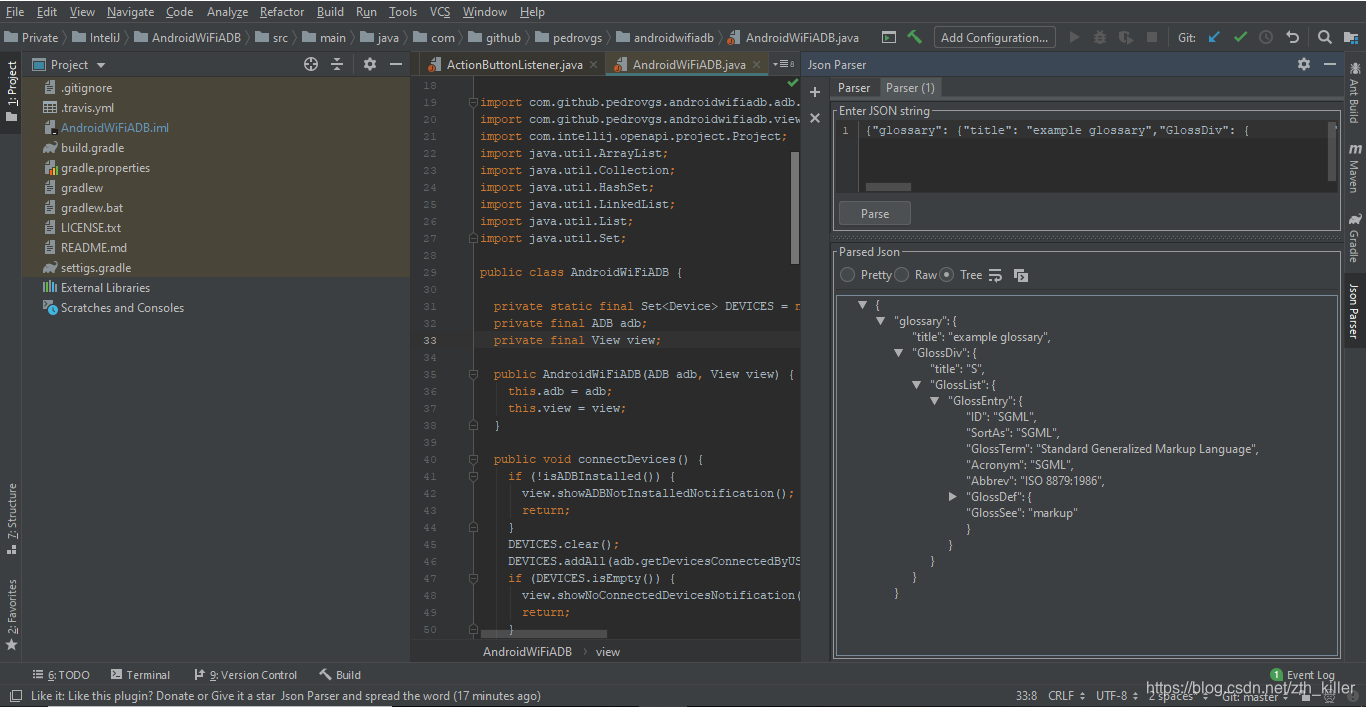Click the JSON input horizontal scrollbar

click(x=888, y=187)
